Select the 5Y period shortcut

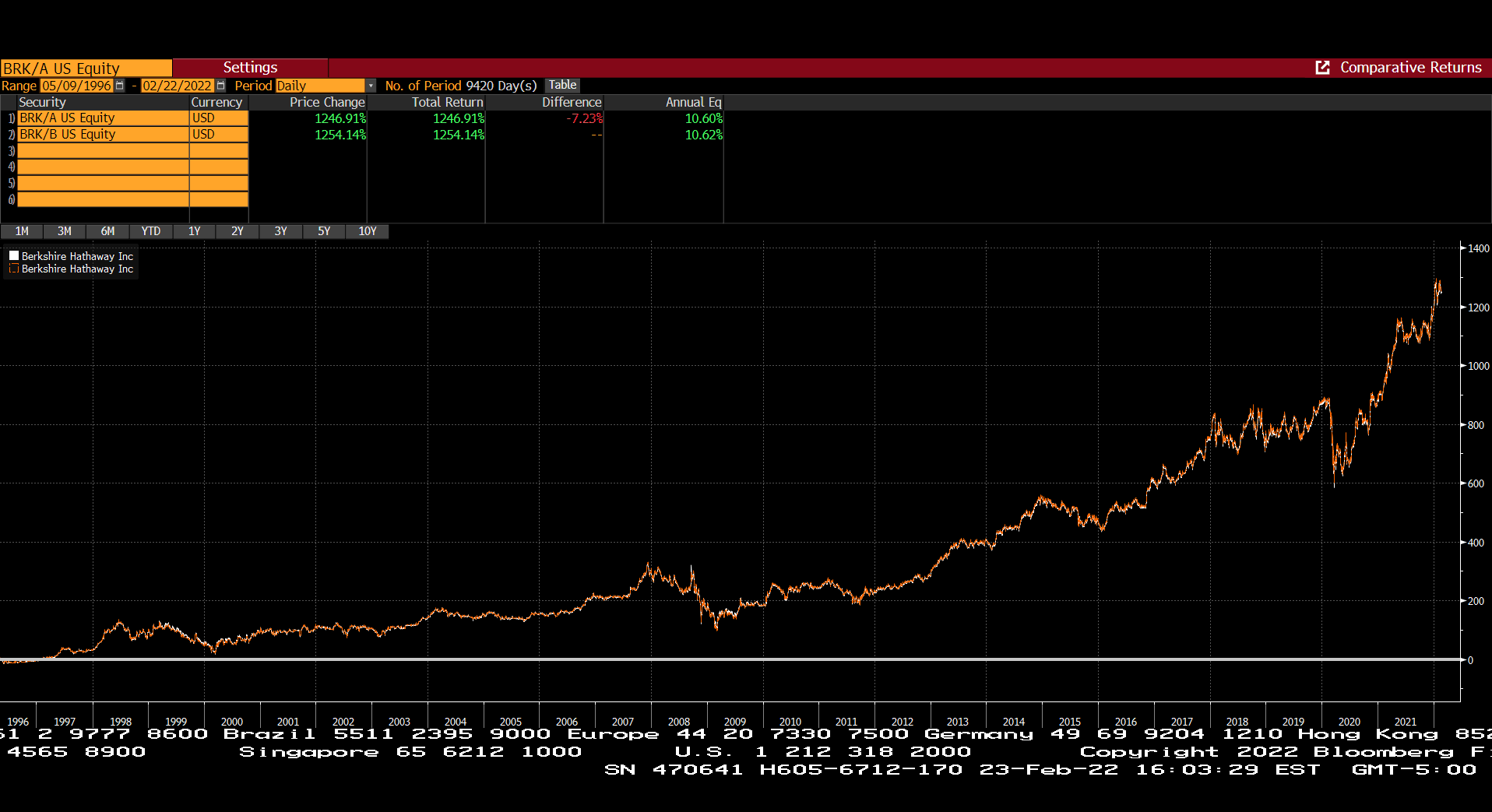point(323,231)
